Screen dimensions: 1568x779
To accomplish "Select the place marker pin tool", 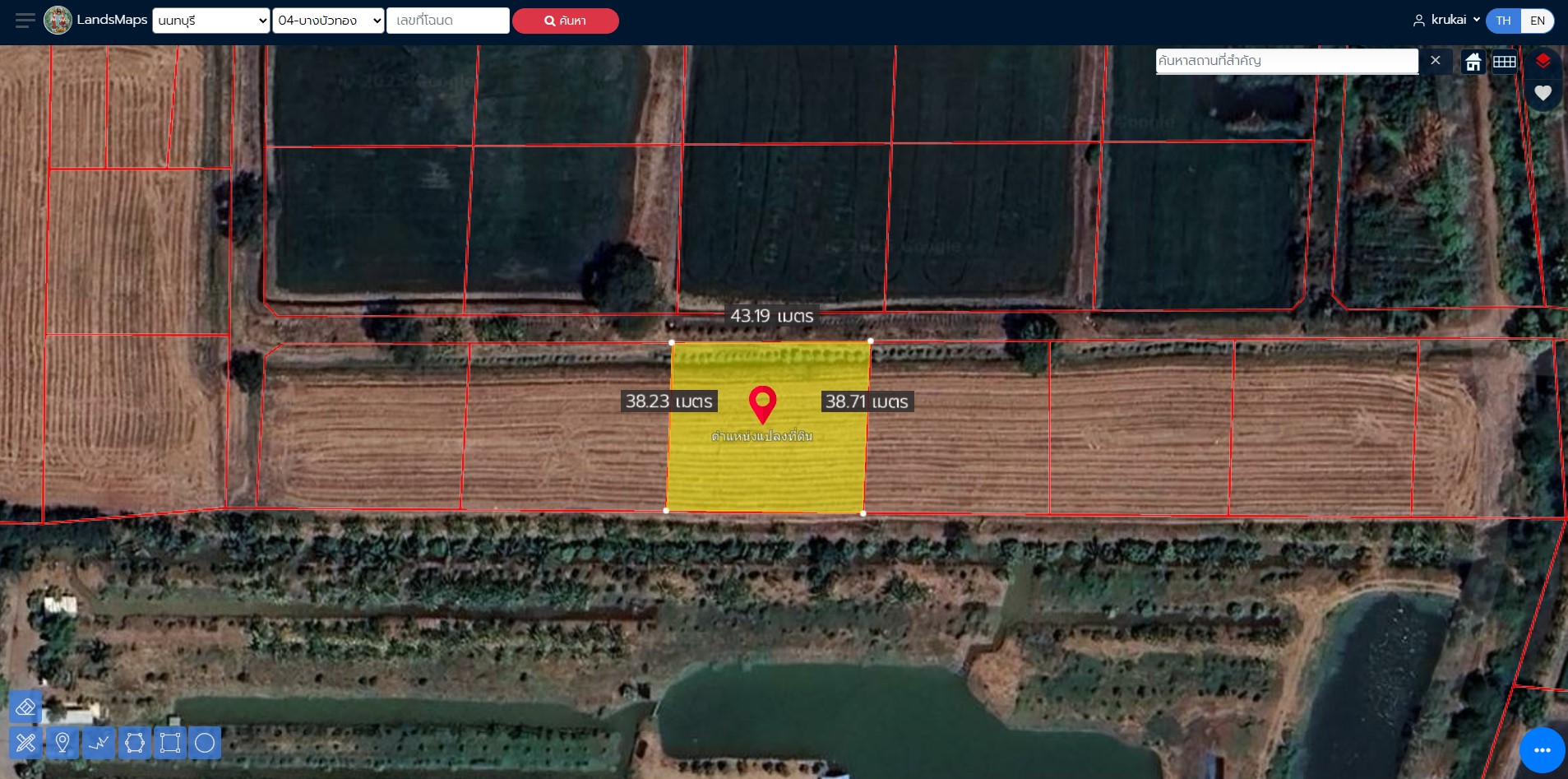I will 62,743.
